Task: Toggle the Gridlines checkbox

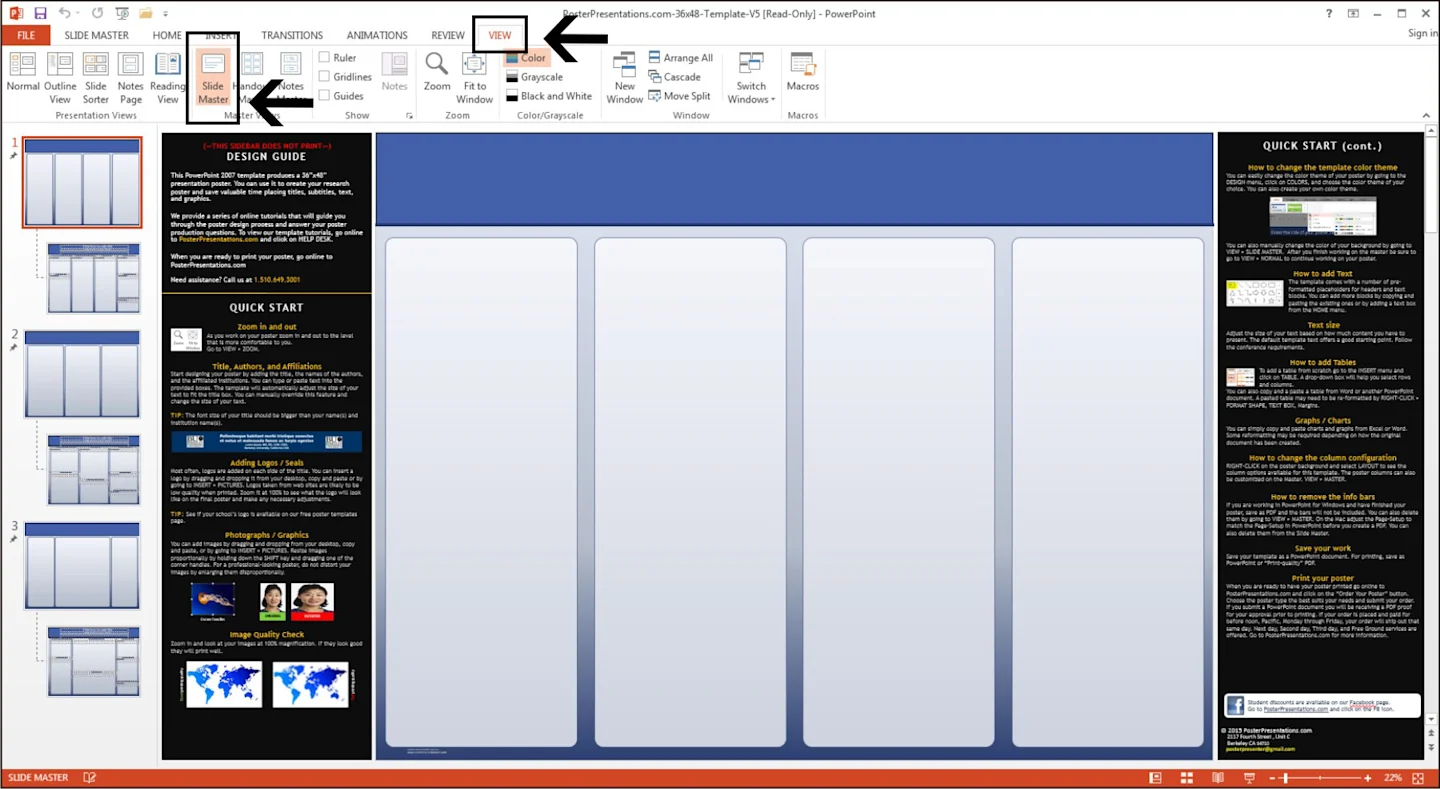Action: (327, 76)
